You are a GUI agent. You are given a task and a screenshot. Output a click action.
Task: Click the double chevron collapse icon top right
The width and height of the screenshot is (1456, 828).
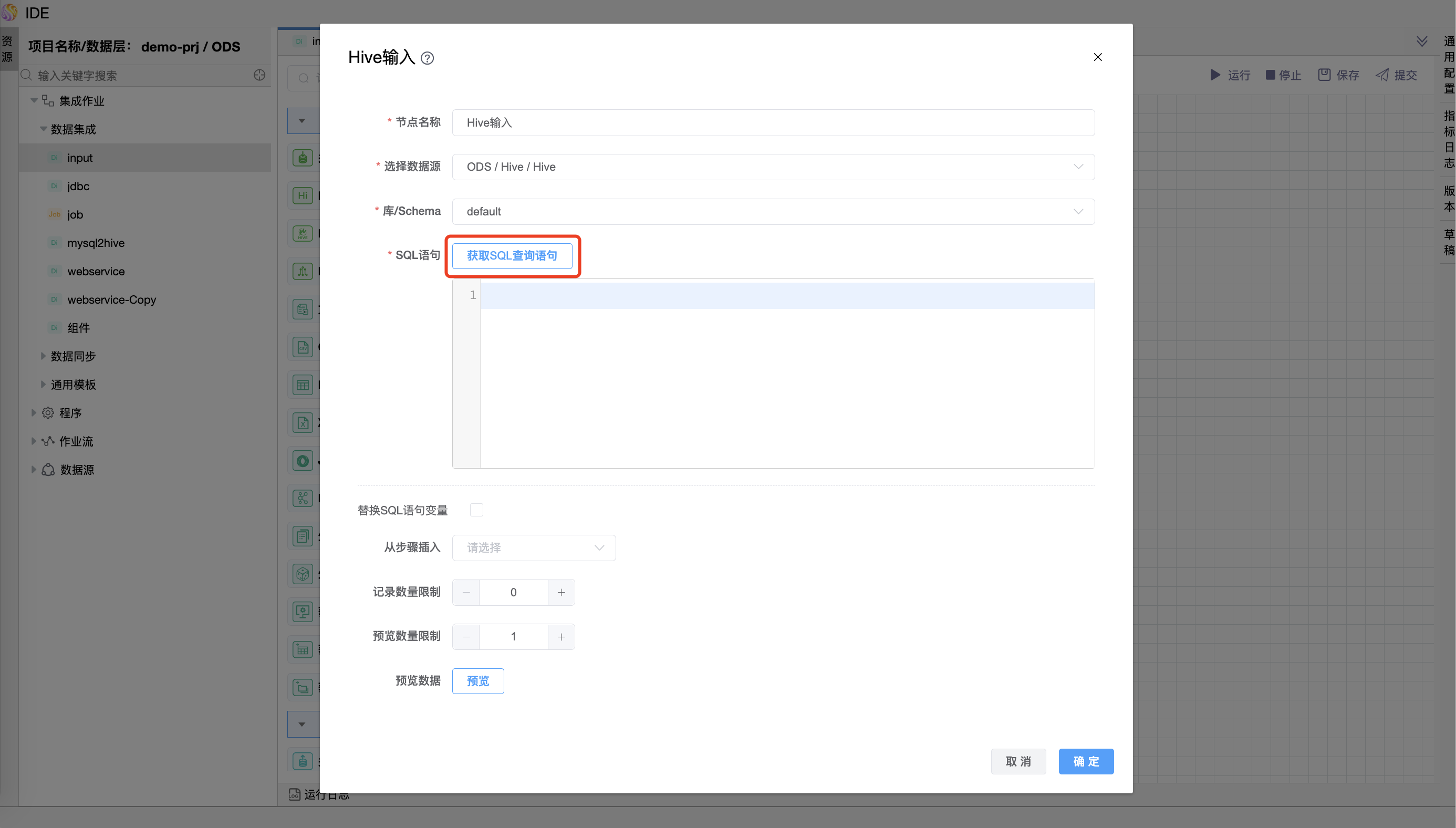(1421, 42)
